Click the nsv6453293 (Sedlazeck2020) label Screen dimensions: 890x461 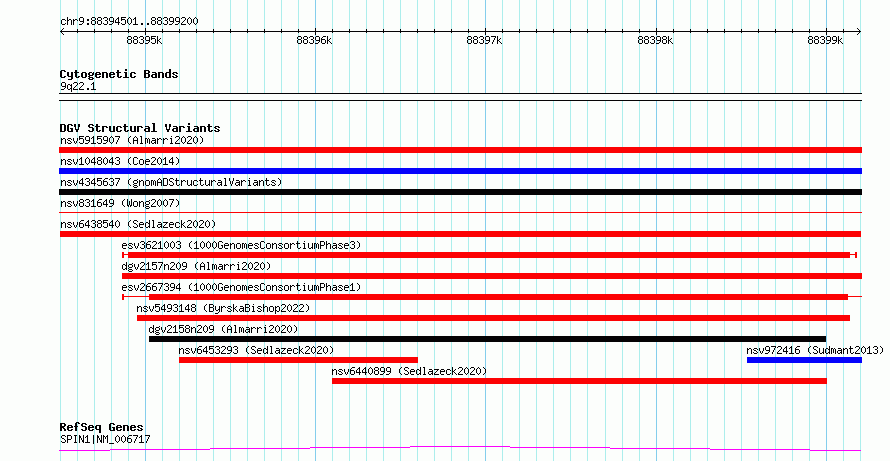[256, 350]
